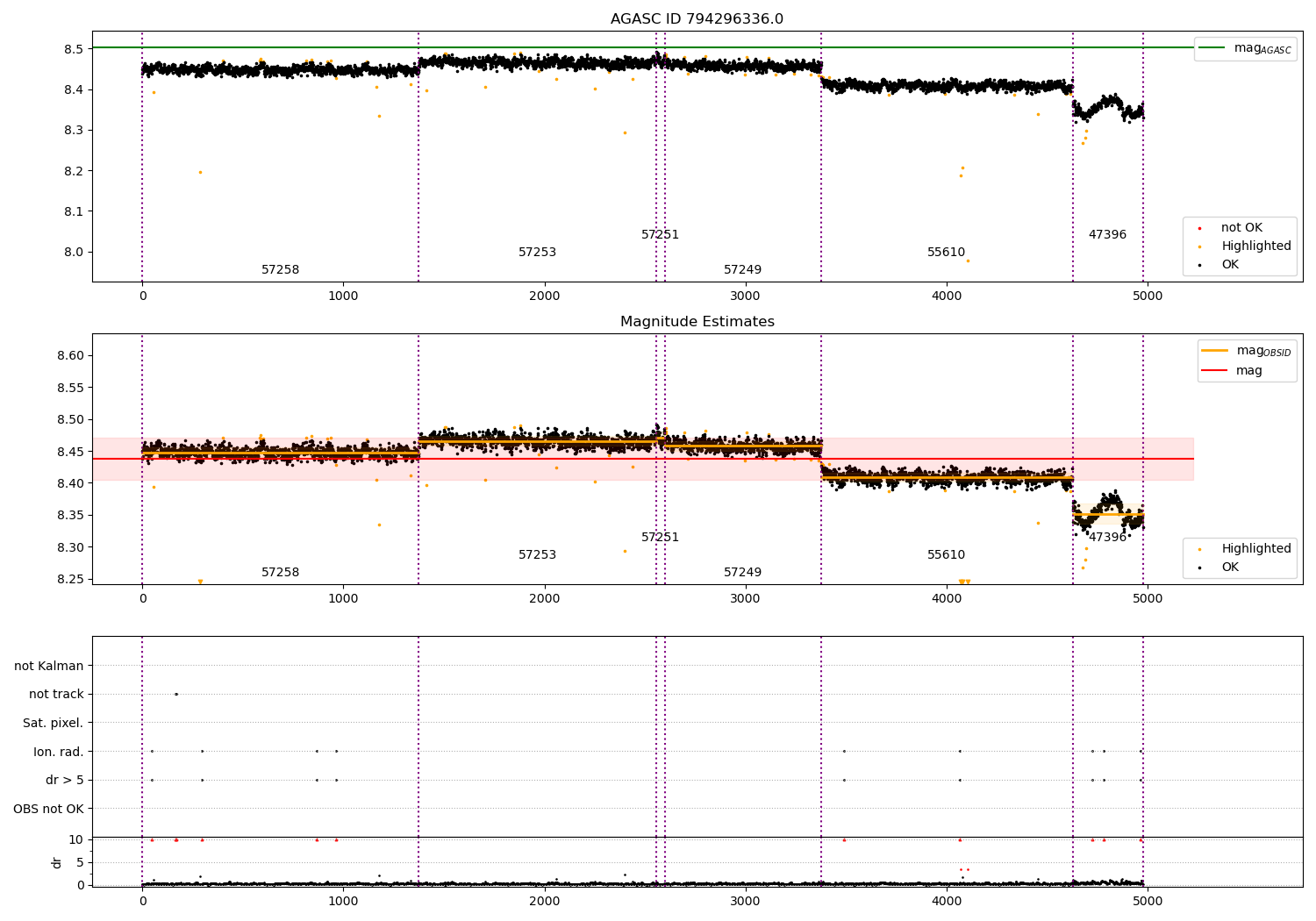Screen dimensions: 1316x921
Task: Click the 'not track' axis label
Action: tap(56, 695)
